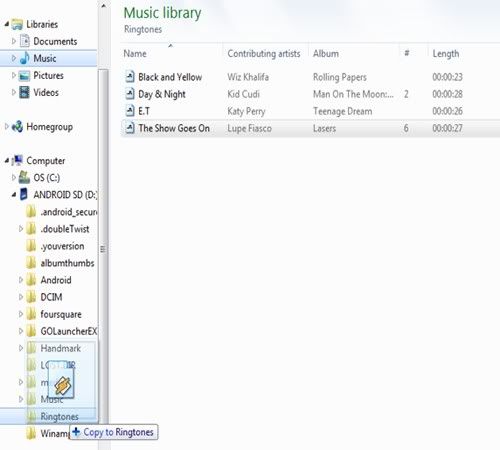Image resolution: width=500 pixels, height=450 pixels.
Task: Select the albumthumbs folder label
Action: [x=67, y=263]
